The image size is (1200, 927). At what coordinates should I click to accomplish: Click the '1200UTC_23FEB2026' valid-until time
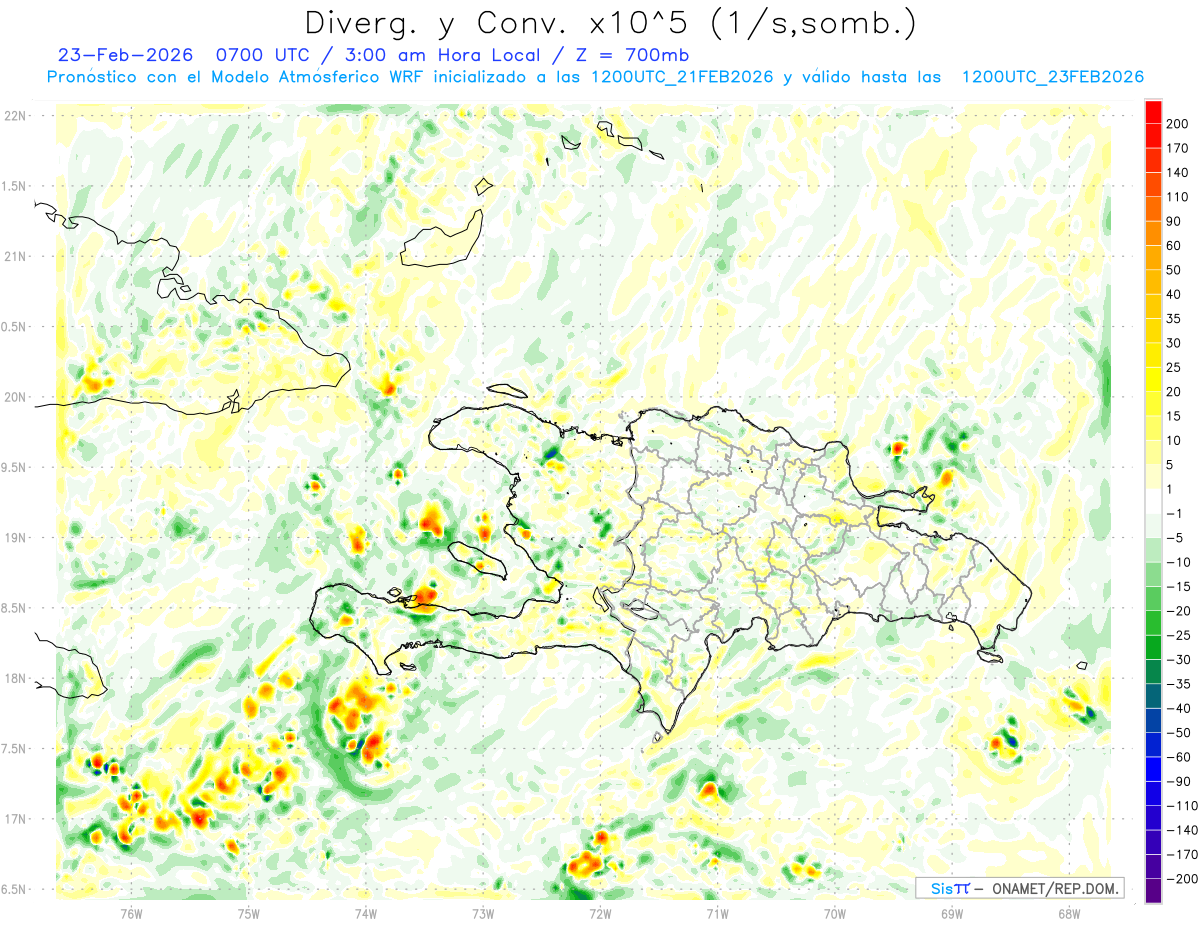(x=1053, y=77)
